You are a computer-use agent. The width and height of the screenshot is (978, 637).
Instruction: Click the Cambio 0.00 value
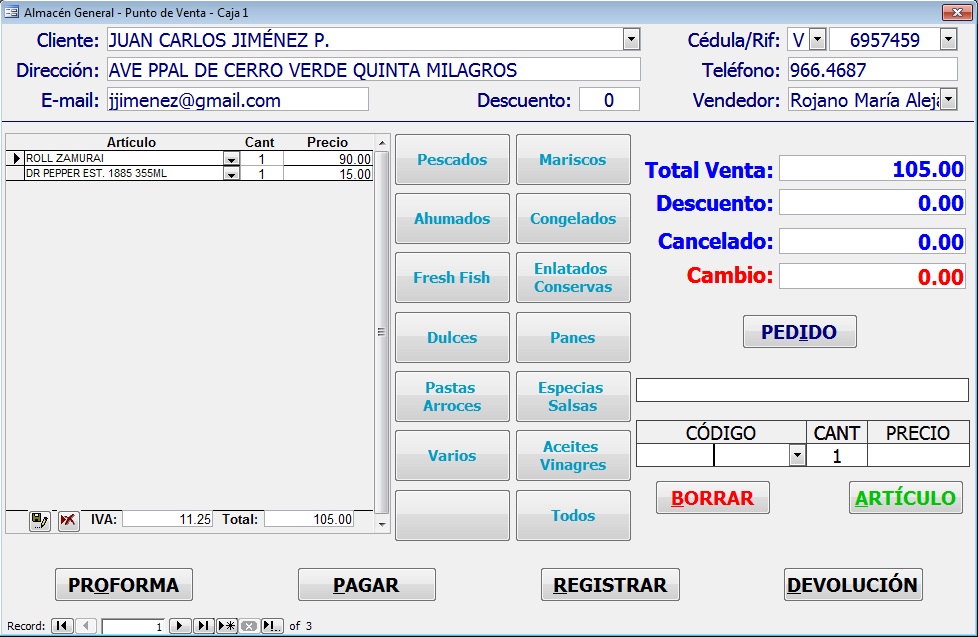click(873, 276)
